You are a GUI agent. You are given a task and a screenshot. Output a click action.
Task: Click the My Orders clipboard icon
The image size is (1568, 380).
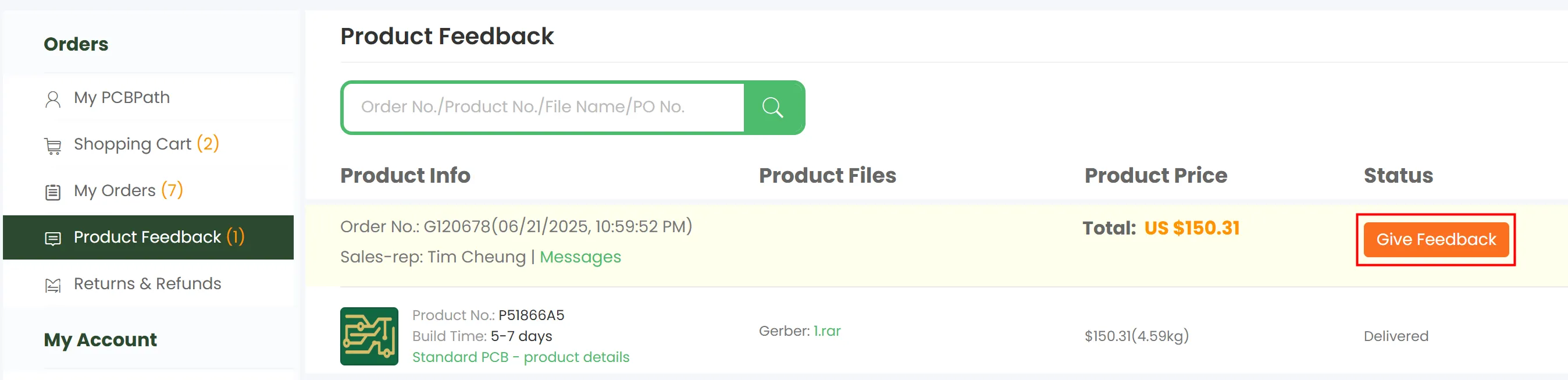(53, 192)
